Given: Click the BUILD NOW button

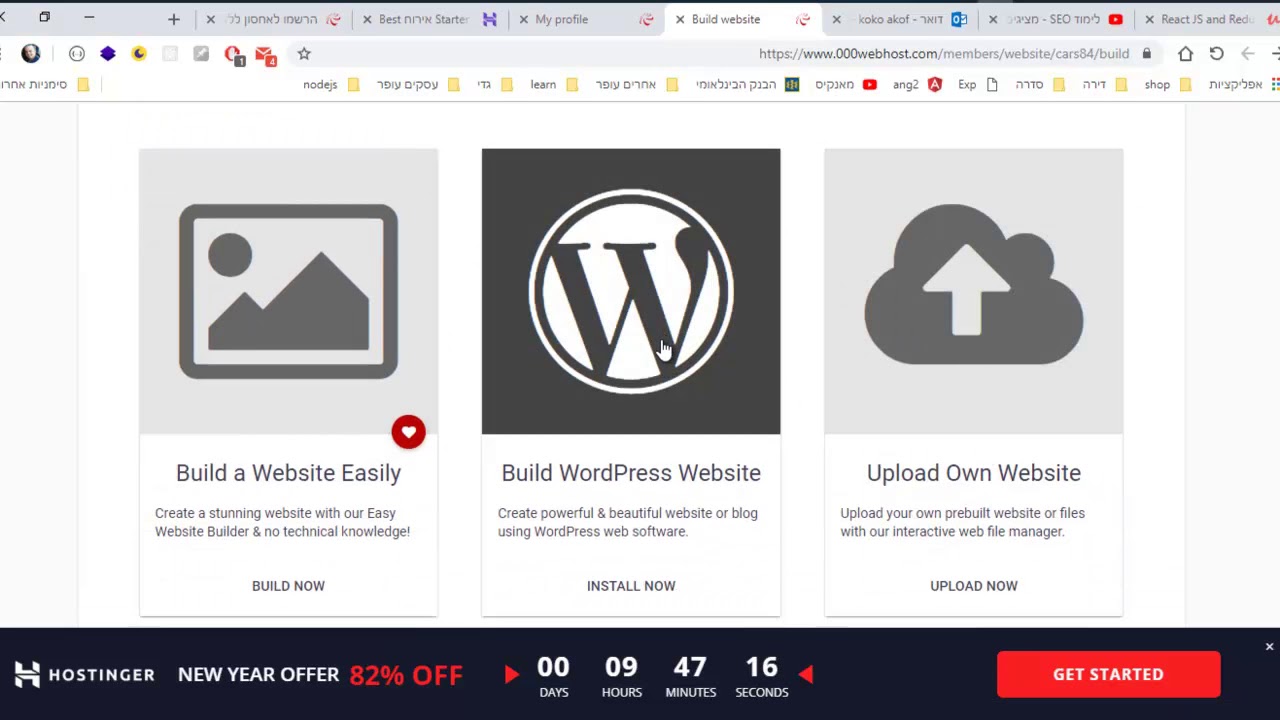Looking at the screenshot, I should [288, 586].
